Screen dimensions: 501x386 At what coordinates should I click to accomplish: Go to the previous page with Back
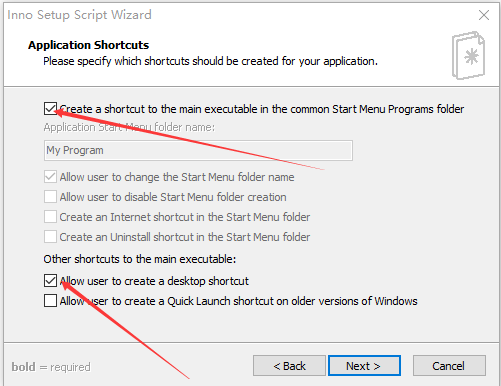point(289,366)
